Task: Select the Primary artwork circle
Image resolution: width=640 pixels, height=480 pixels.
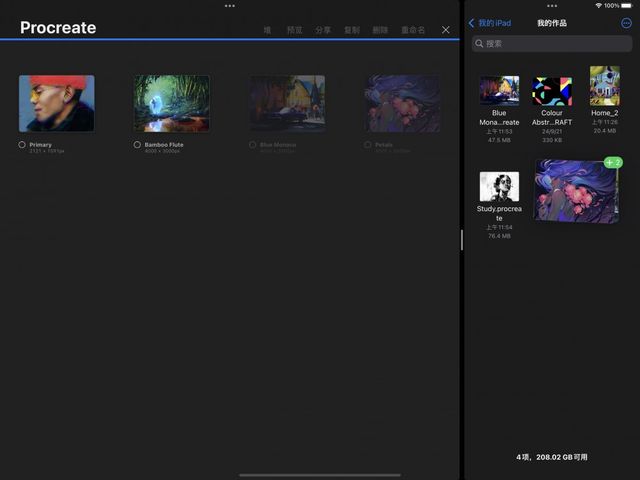Action: click(x=22, y=144)
